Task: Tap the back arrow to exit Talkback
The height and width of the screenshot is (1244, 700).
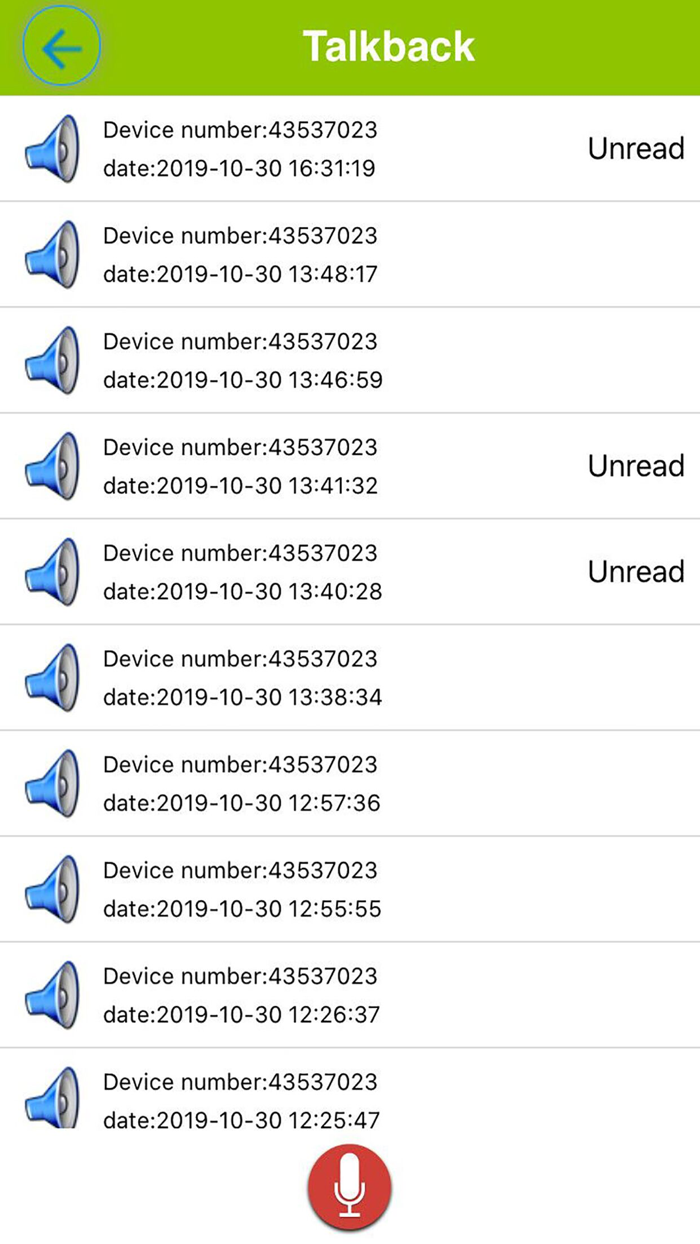Action: coord(60,46)
